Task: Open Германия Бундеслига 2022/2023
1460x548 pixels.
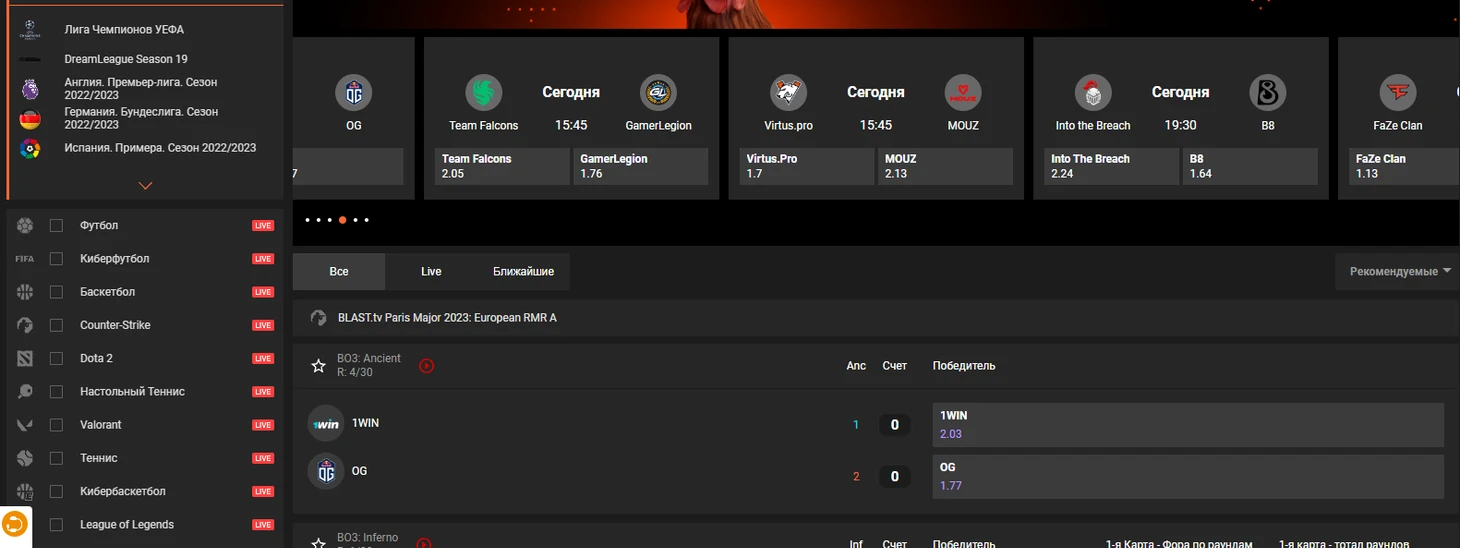Action: tap(141, 119)
